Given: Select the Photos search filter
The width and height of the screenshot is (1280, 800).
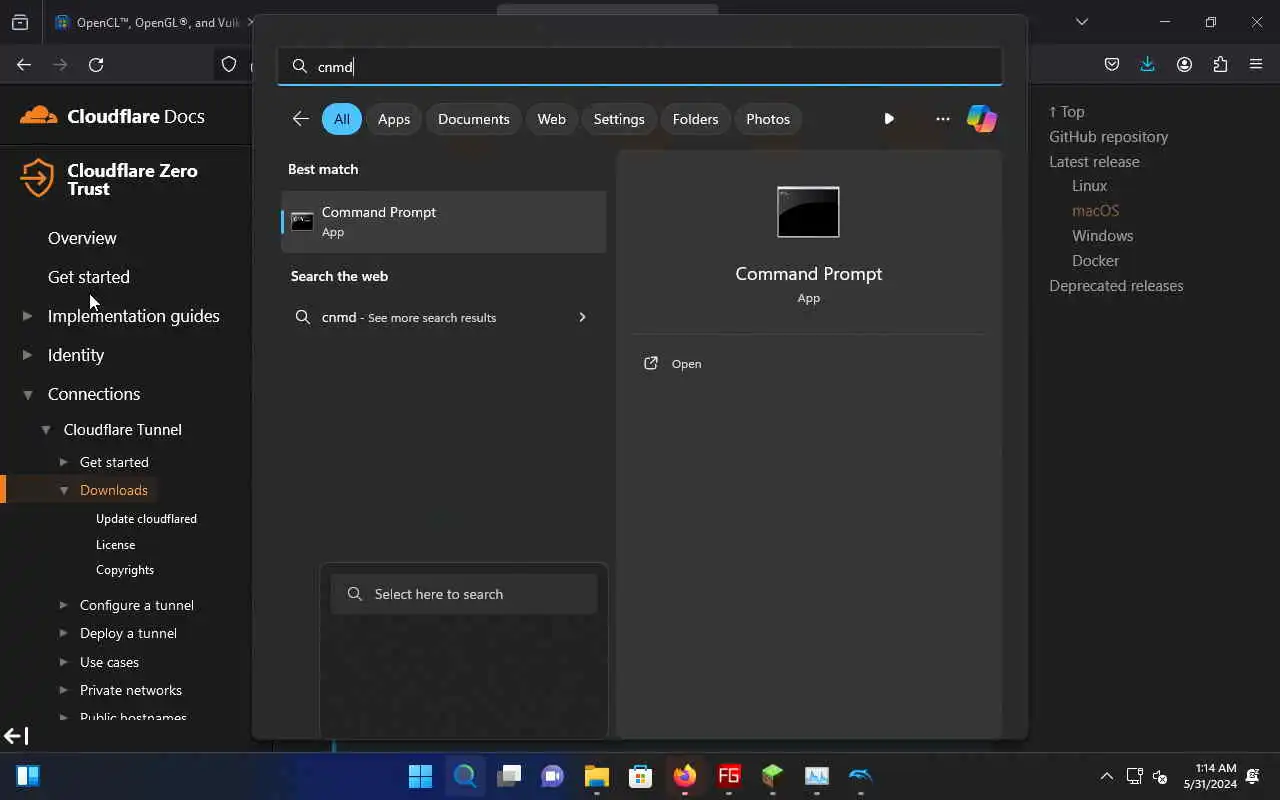Looking at the screenshot, I should coord(768,119).
